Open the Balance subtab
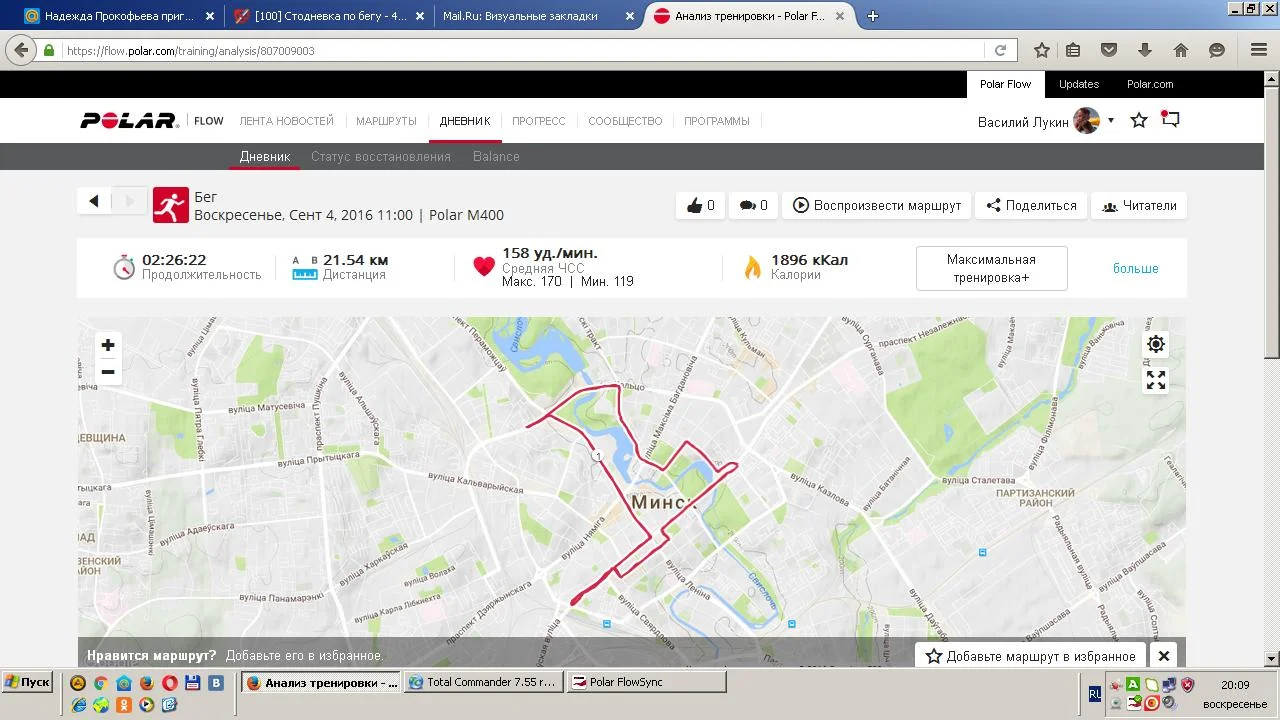 (x=496, y=156)
